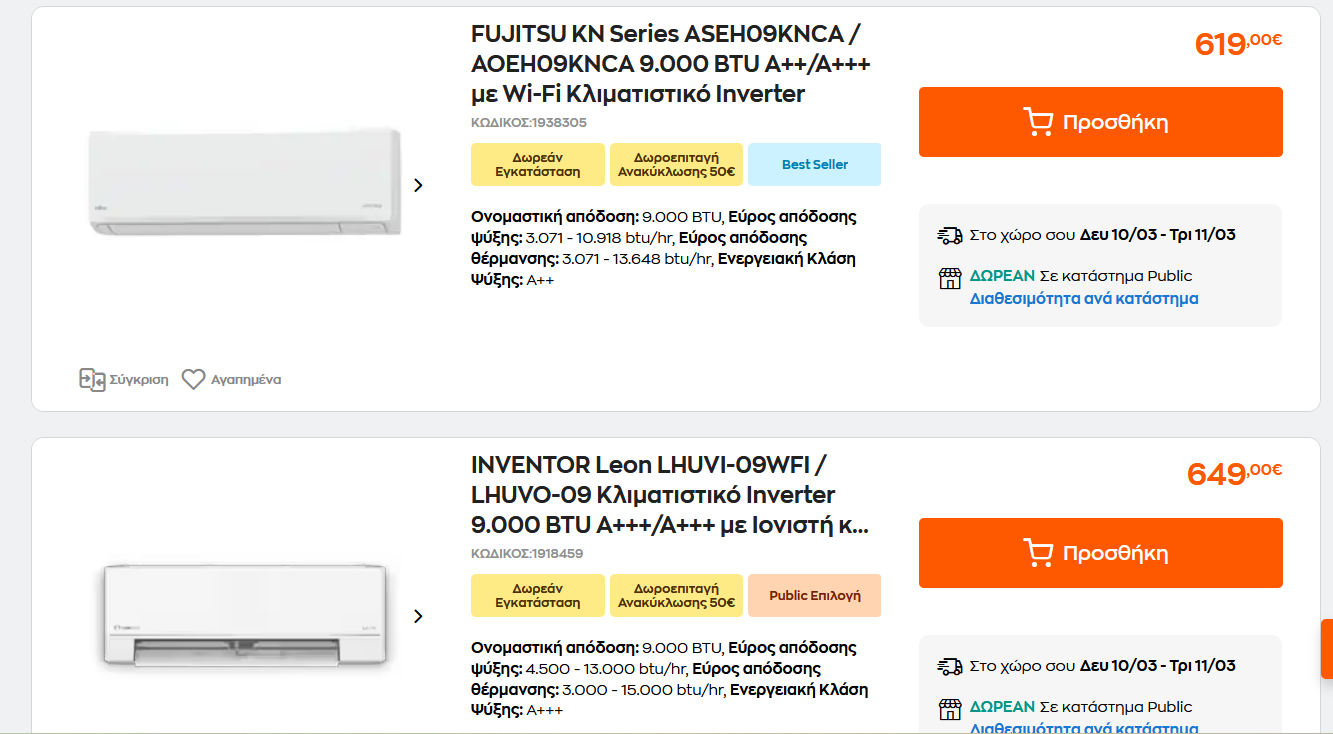Click the Best Seller badge on the Fujitsu product
1333x734 pixels.
(x=814, y=165)
